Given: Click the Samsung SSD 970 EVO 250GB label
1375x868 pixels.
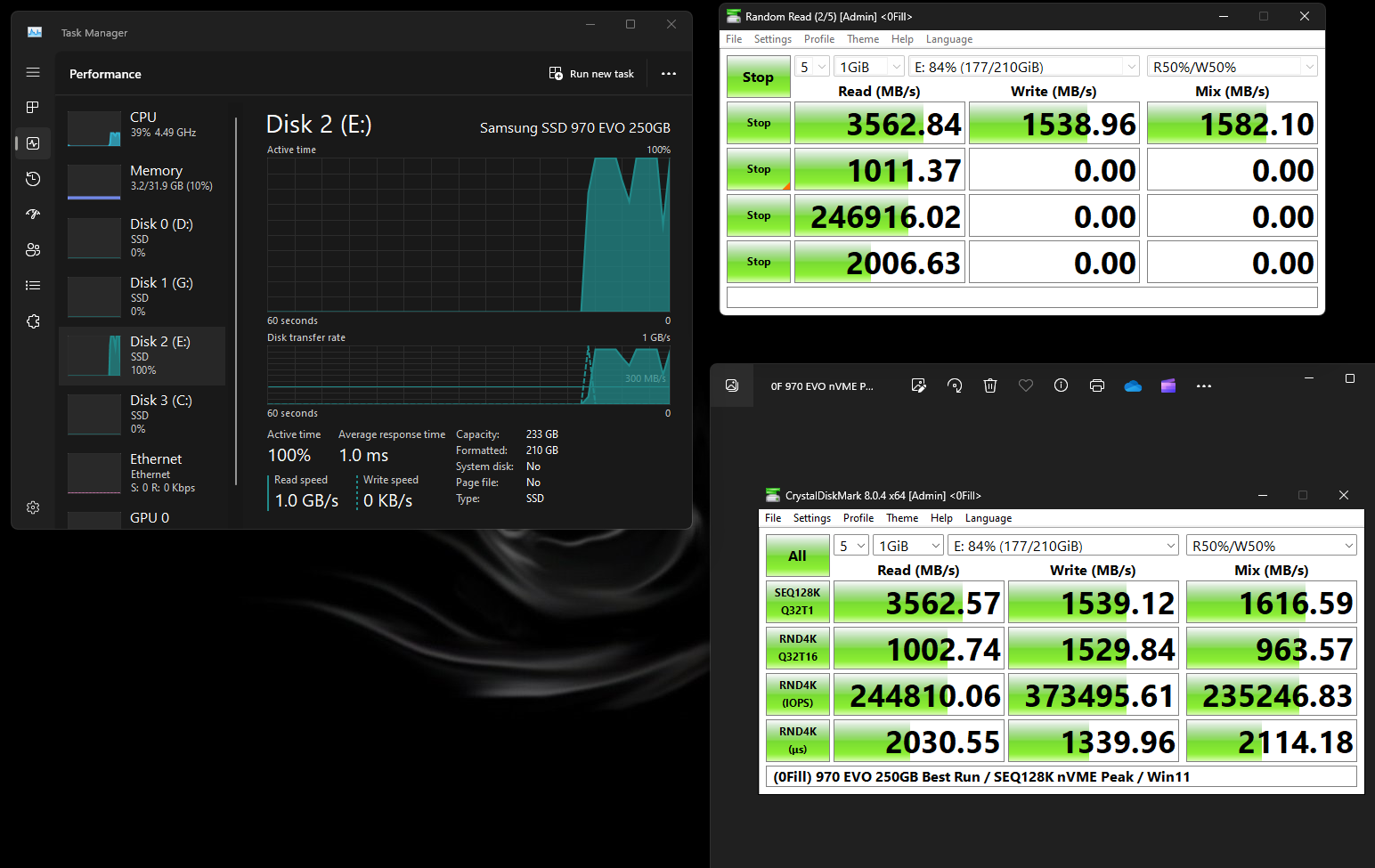Looking at the screenshot, I should coord(575,127).
